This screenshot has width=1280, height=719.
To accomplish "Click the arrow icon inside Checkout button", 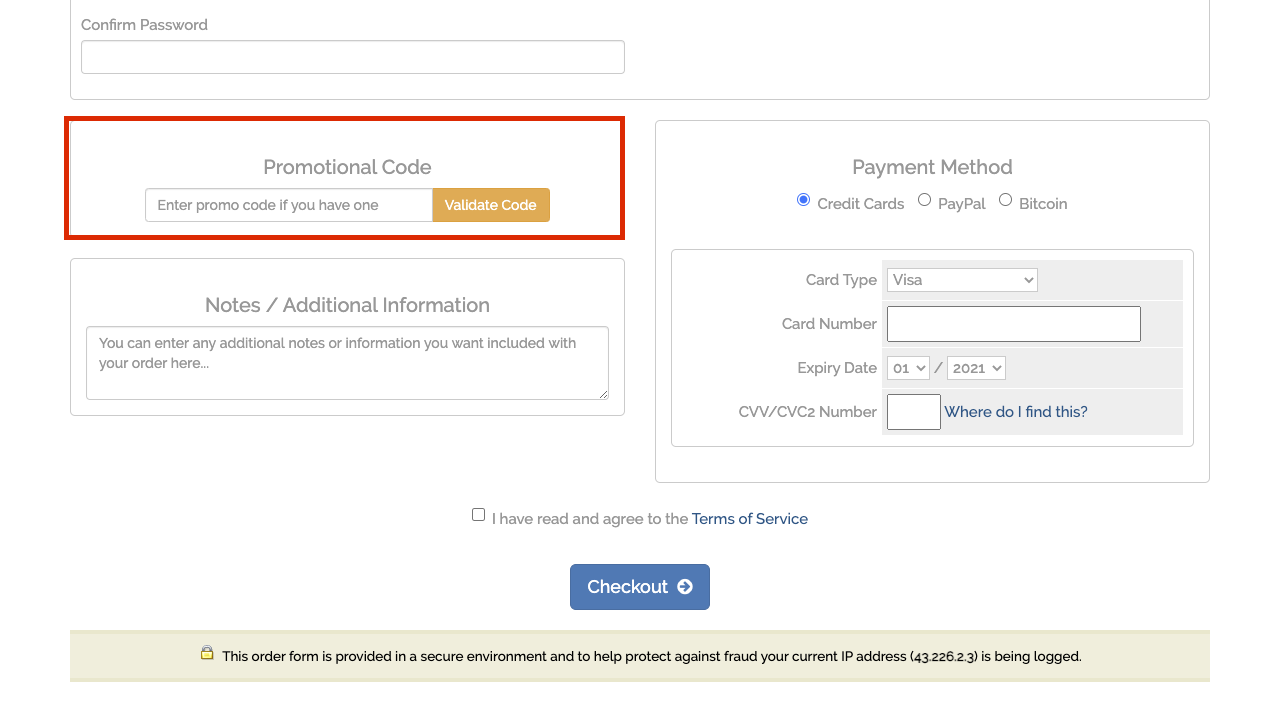I will (x=685, y=587).
